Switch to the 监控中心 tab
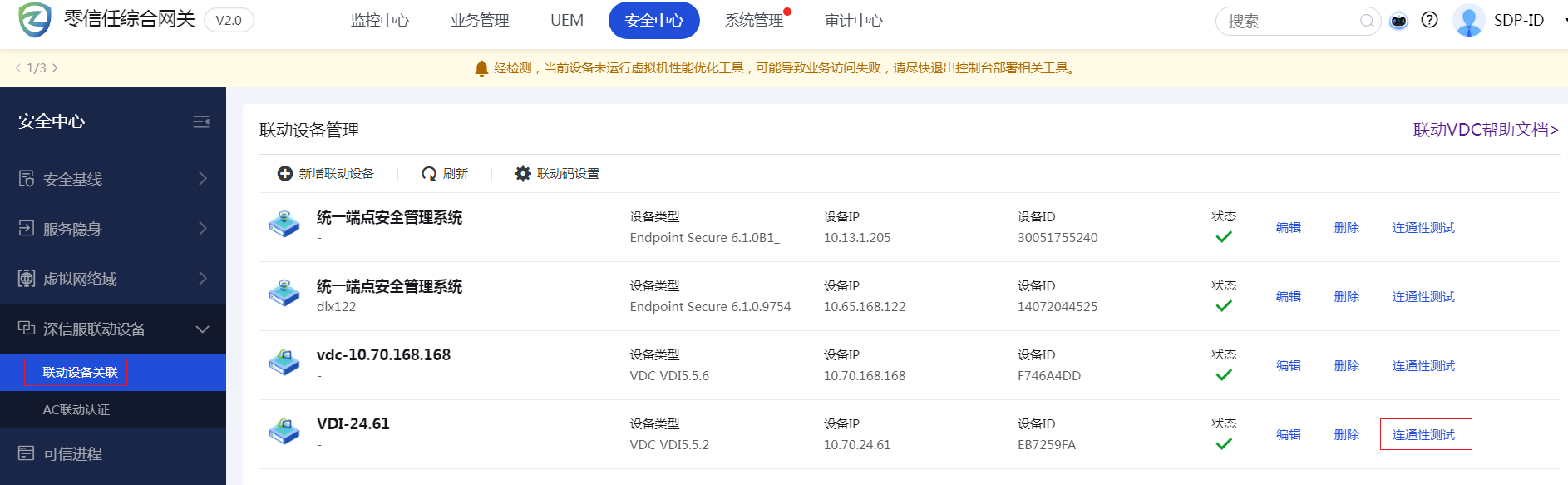This screenshot has width=1568, height=485. tap(380, 21)
